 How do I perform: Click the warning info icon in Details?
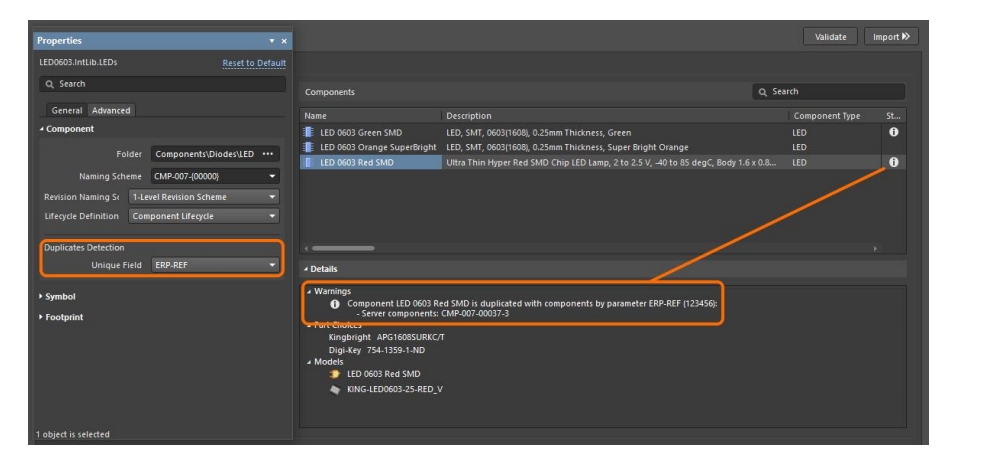(x=336, y=303)
